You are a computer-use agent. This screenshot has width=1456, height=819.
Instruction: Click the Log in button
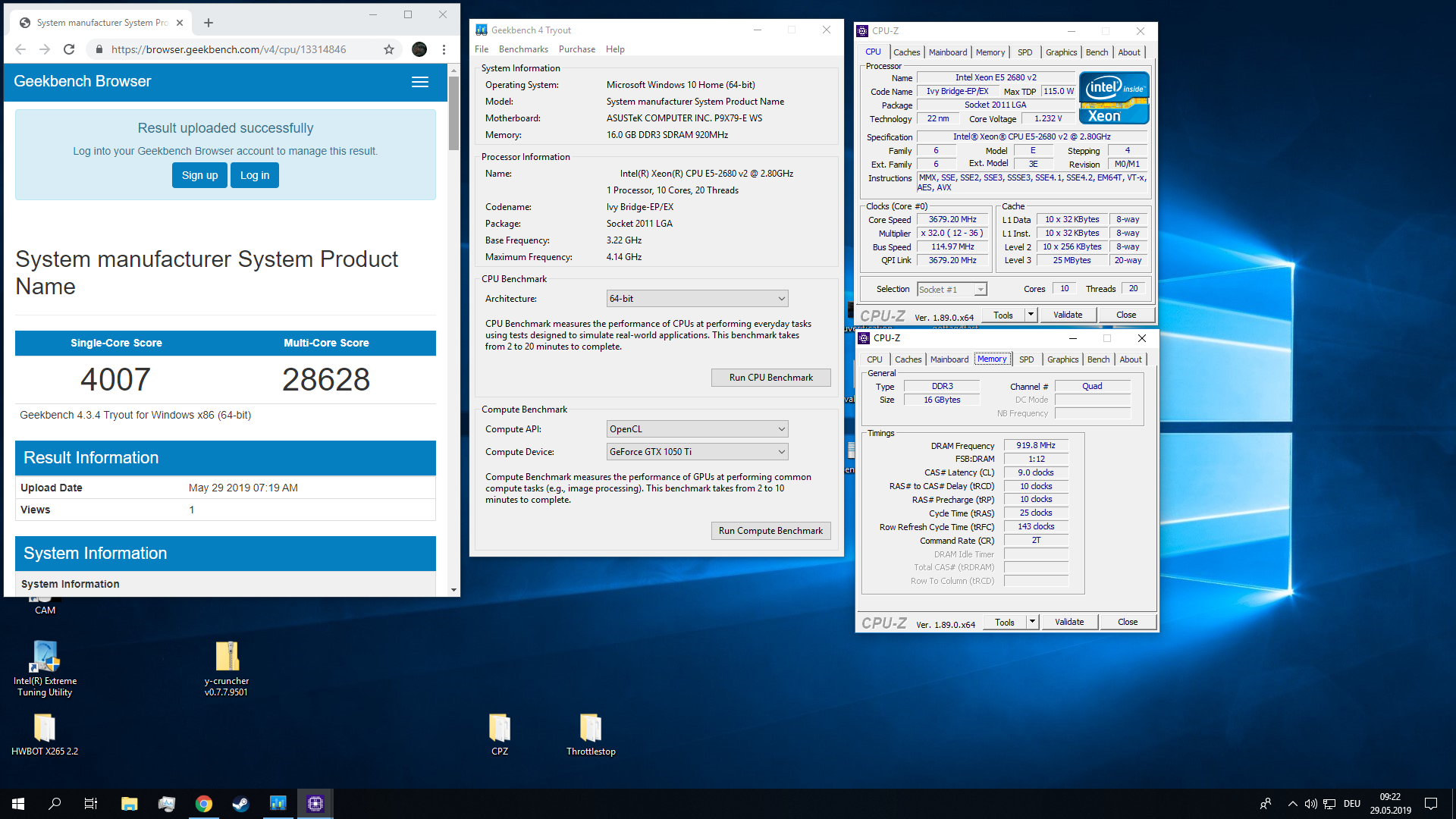point(255,175)
